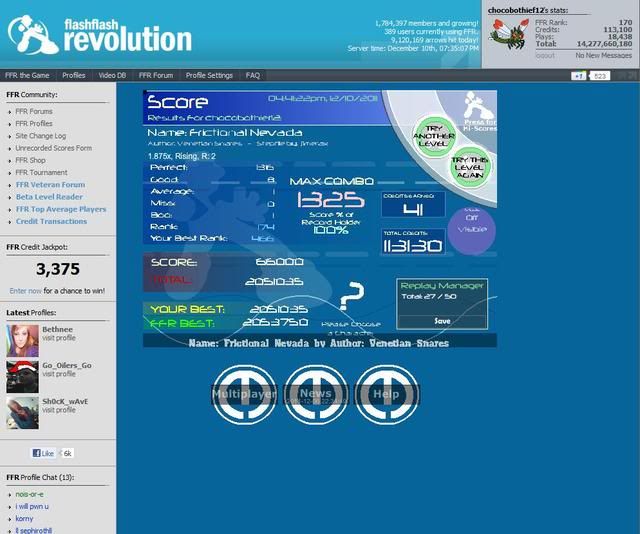
Task: Open FFR Top Average Players link
Action: click(x=60, y=209)
